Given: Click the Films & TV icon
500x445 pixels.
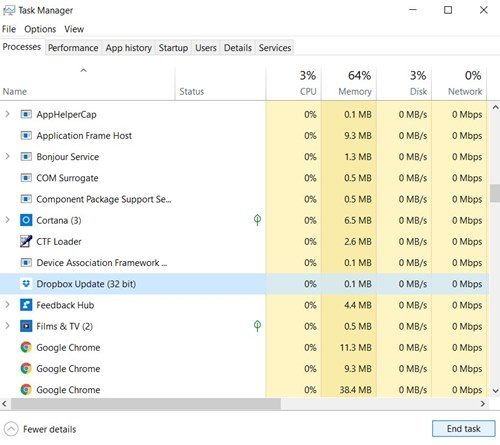Looking at the screenshot, I should coord(26,326).
